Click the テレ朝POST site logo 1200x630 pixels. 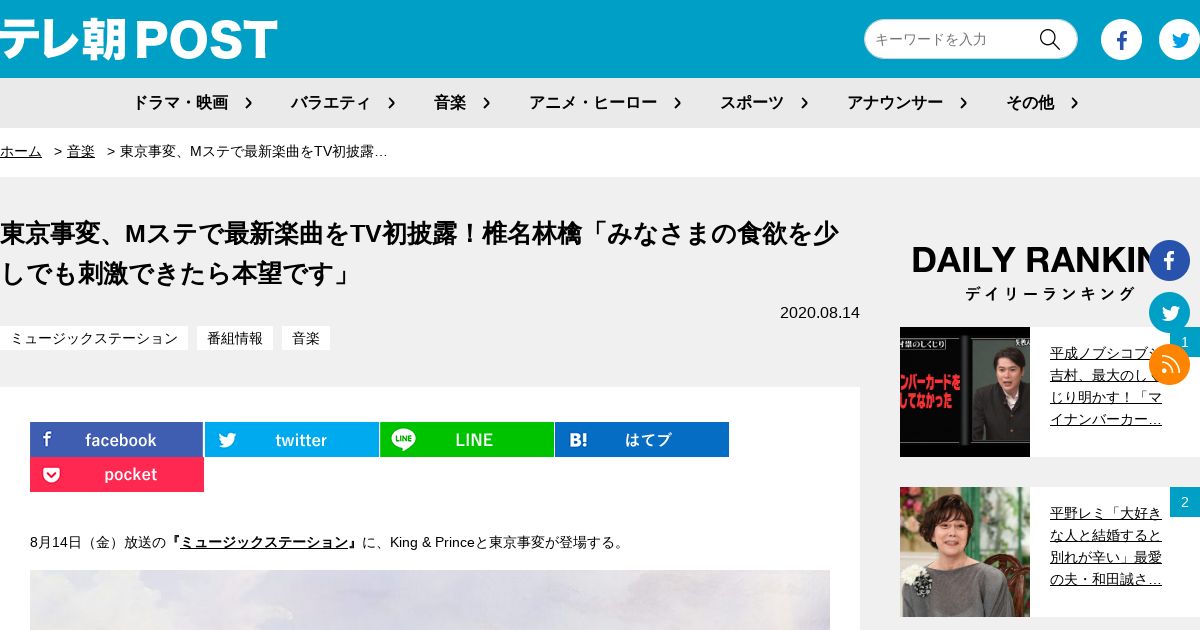point(138,40)
